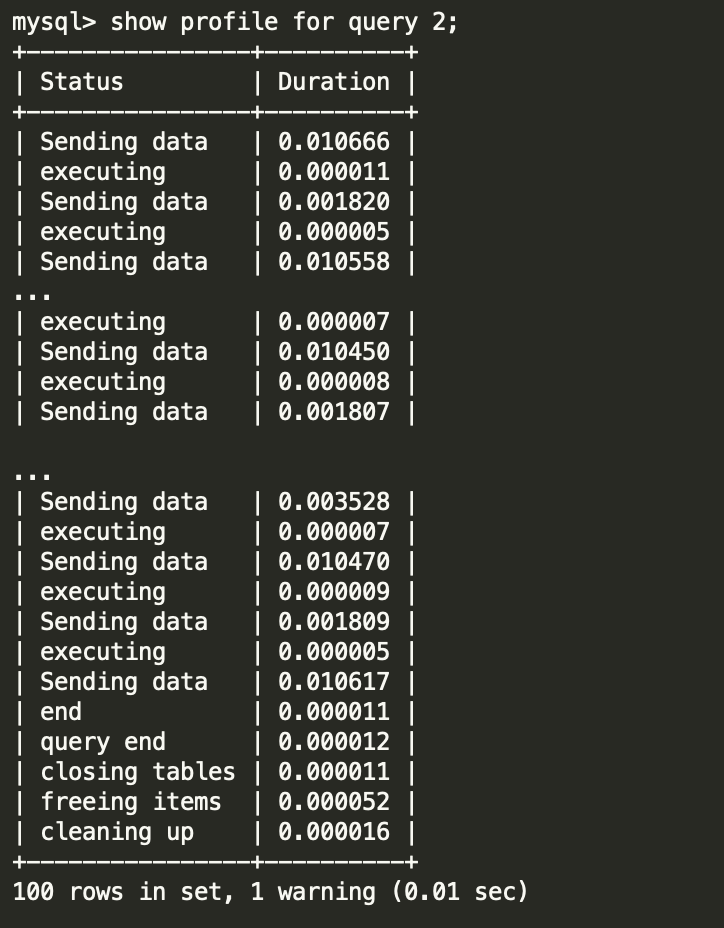Click the "query end" status text
Viewport: 724px width, 928px height.
point(102,742)
